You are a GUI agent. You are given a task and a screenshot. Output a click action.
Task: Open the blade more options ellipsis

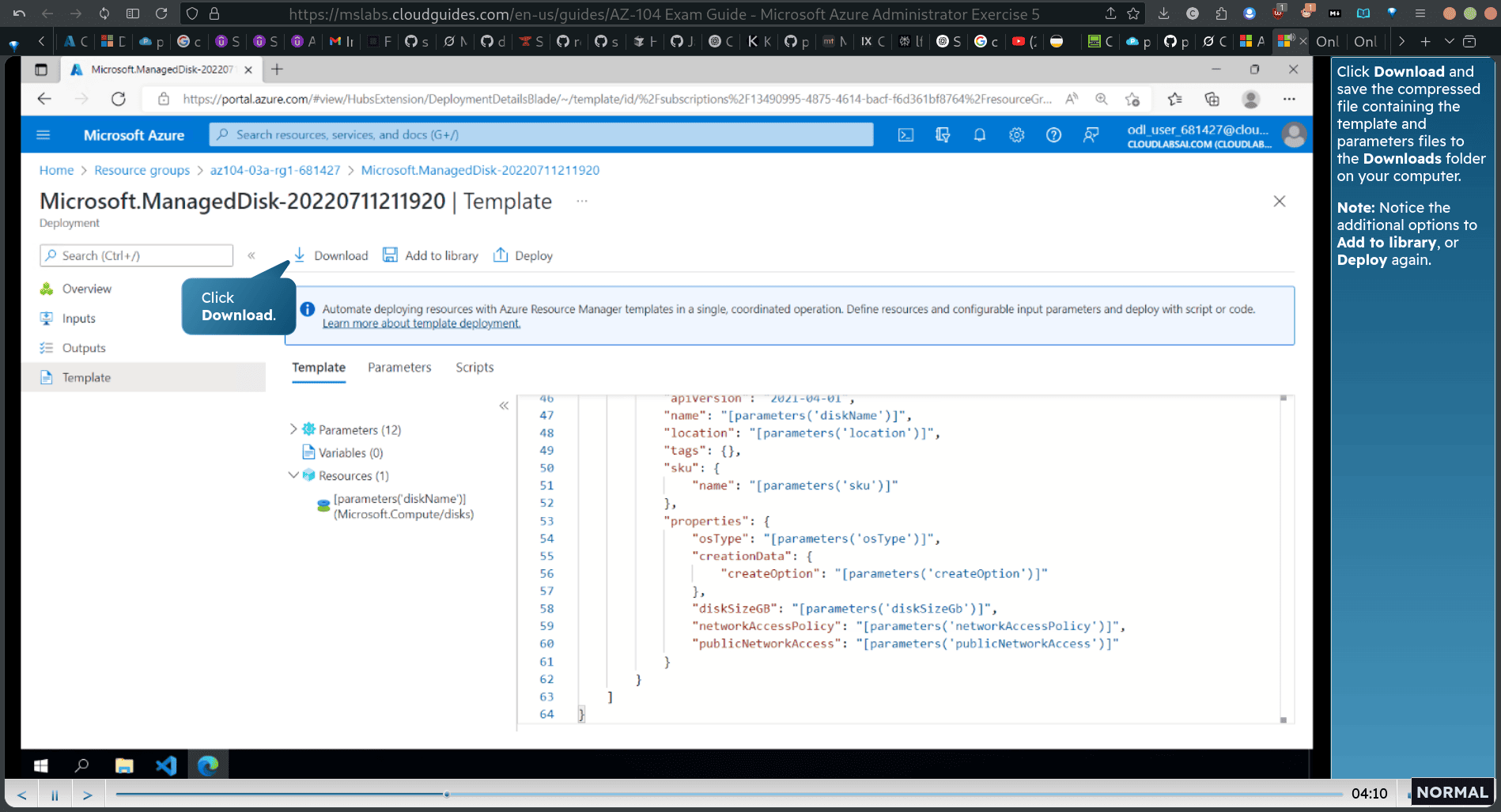tap(582, 201)
